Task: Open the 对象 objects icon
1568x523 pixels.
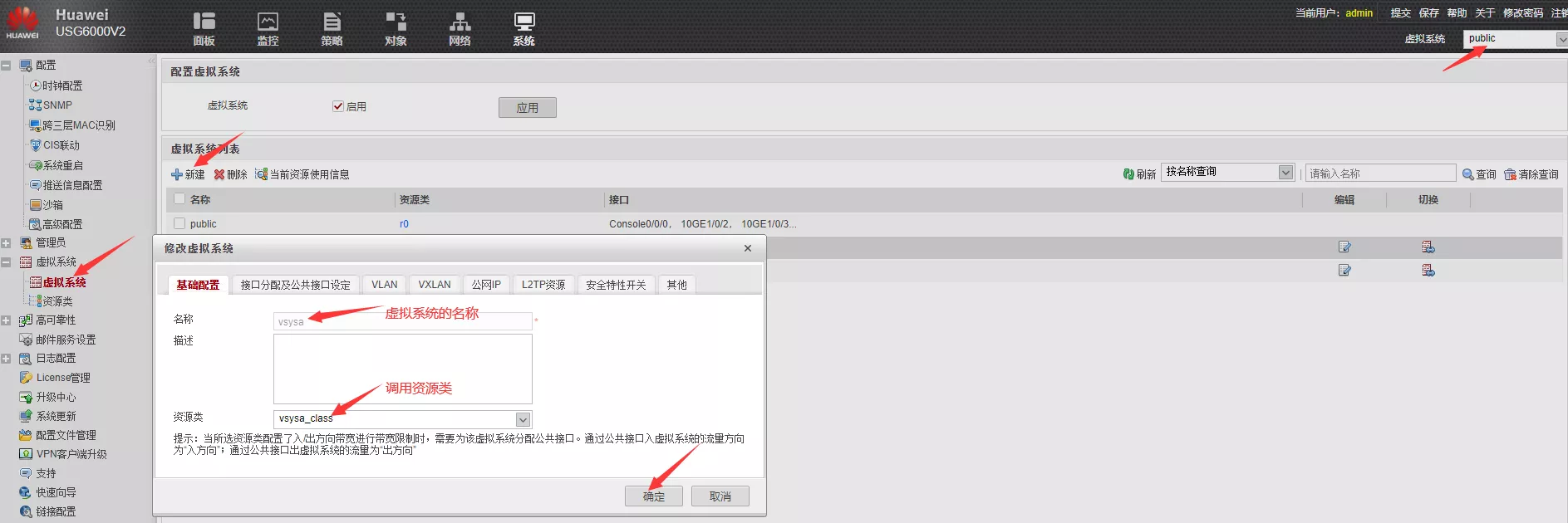Action: click(x=396, y=22)
